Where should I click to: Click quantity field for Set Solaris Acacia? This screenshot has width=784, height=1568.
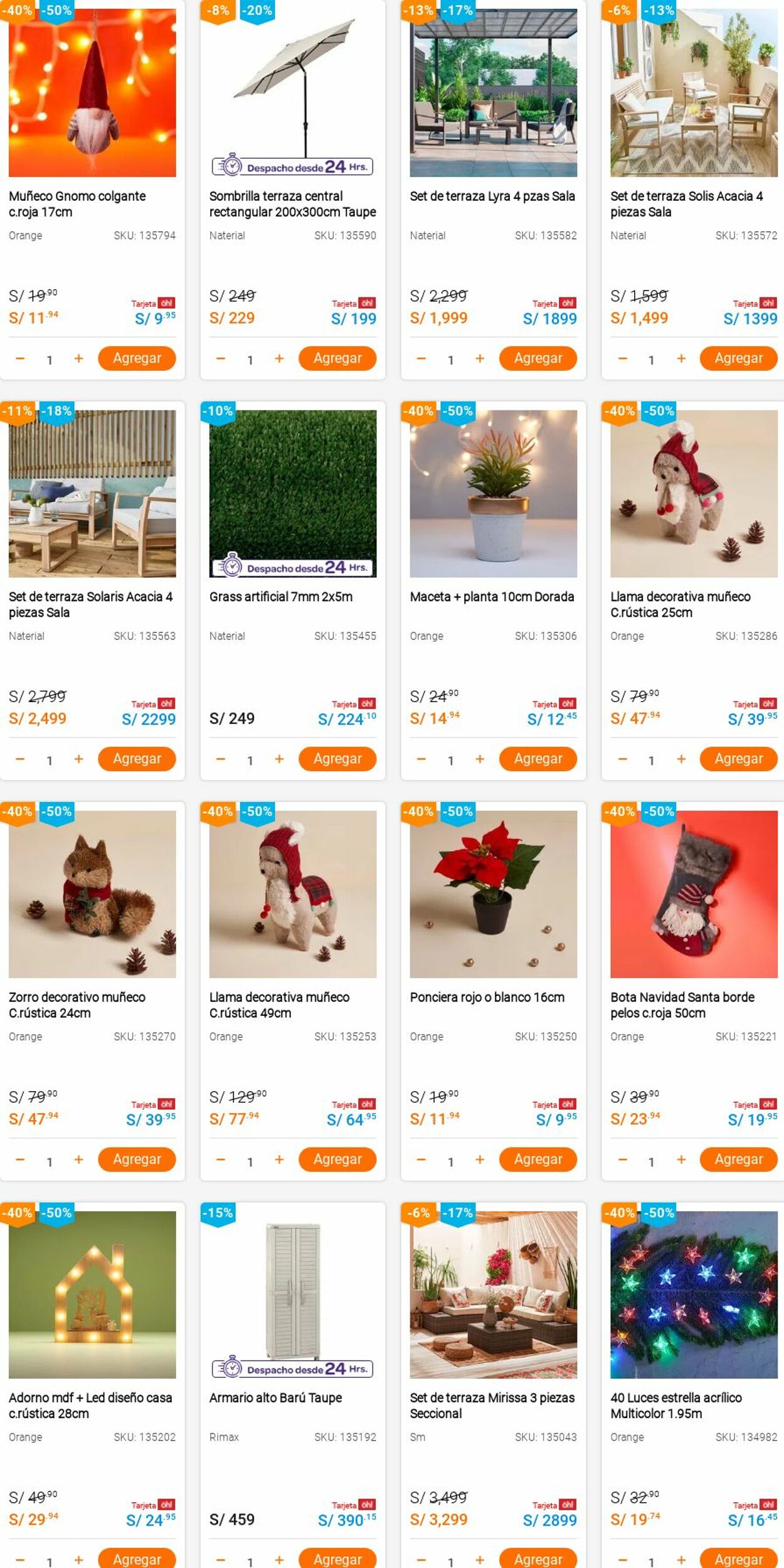(50, 760)
